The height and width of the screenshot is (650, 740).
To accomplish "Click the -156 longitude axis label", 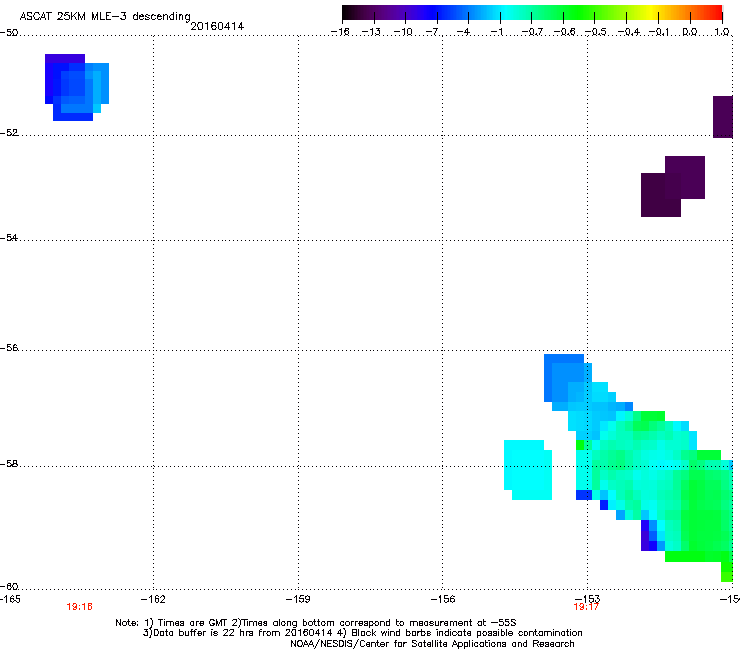I will 443,599.
